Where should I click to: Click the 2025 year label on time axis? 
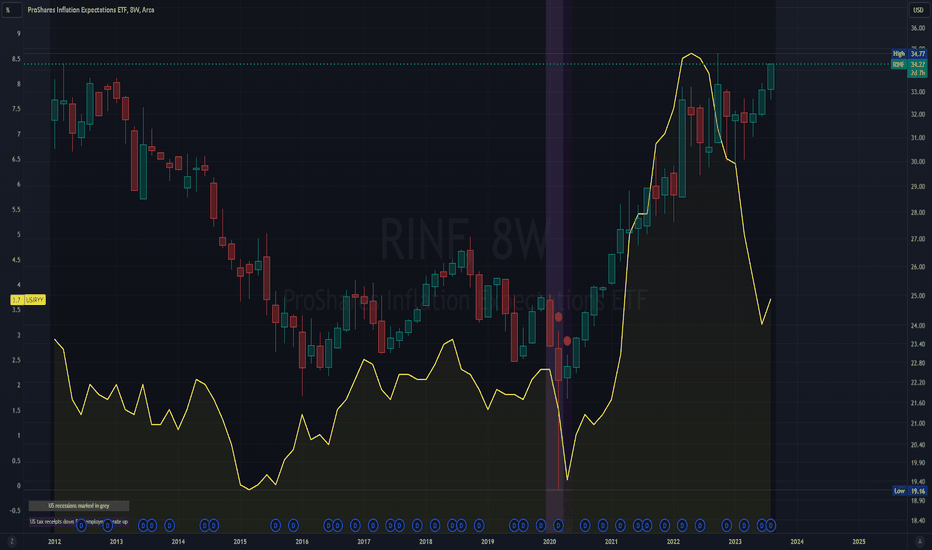tap(859, 542)
